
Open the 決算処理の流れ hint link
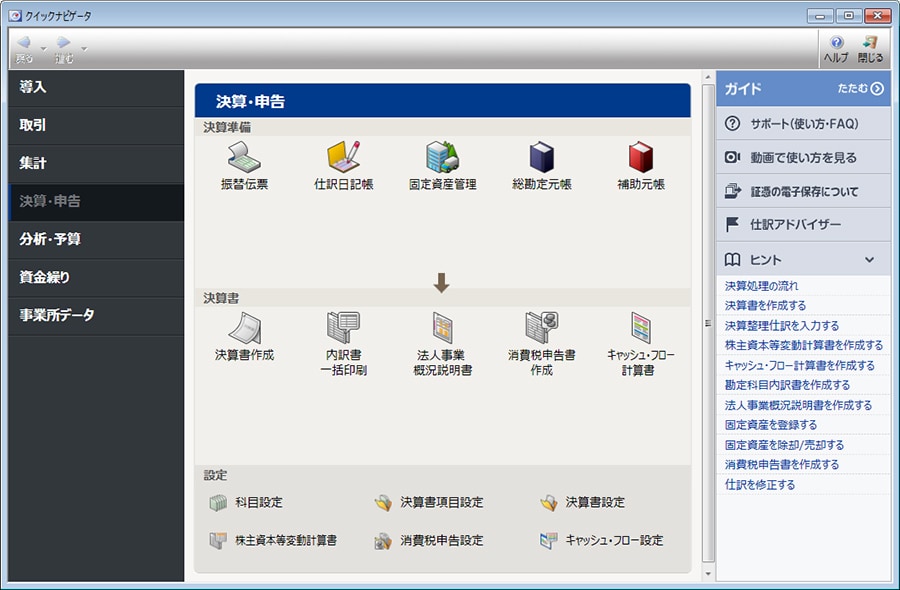762,286
